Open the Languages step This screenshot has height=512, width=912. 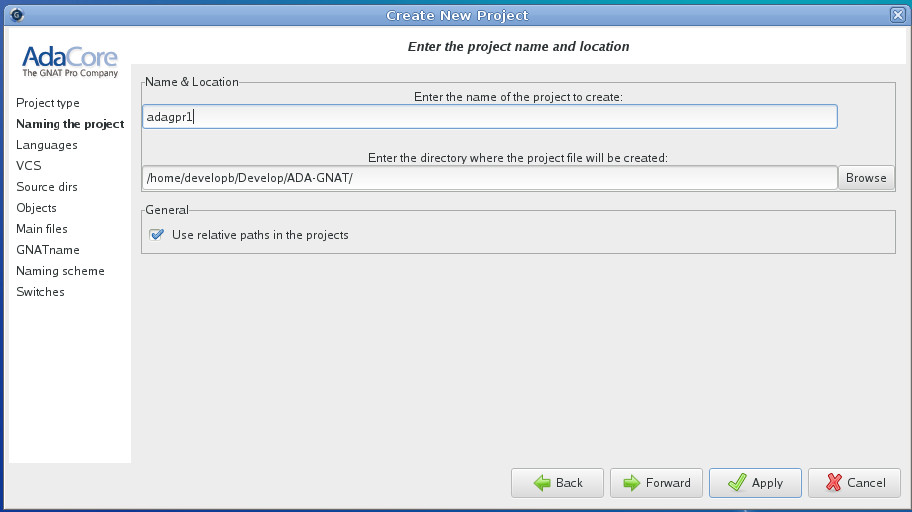pos(47,145)
